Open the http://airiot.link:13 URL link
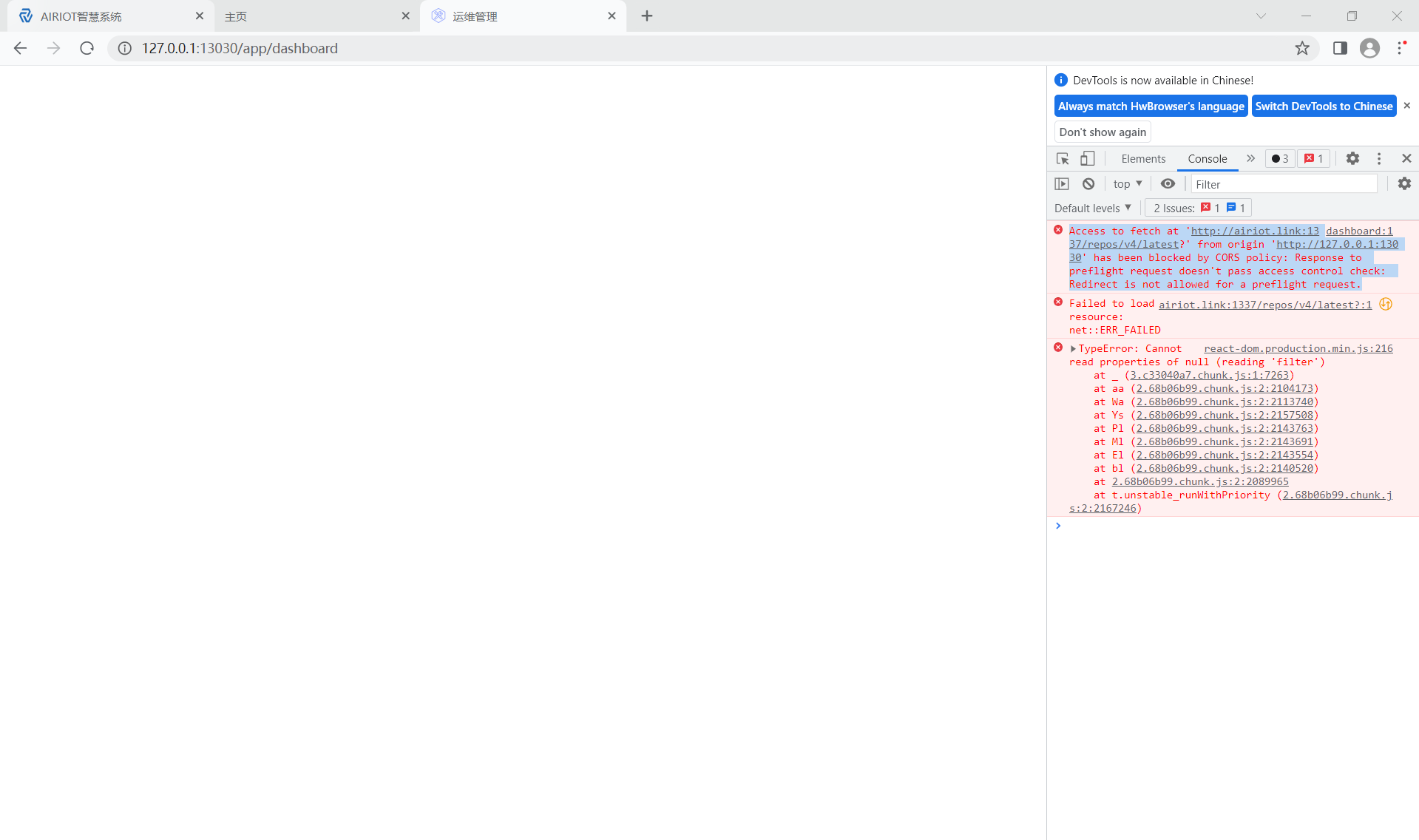This screenshot has height=840, width=1419. pyautogui.click(x=1255, y=231)
